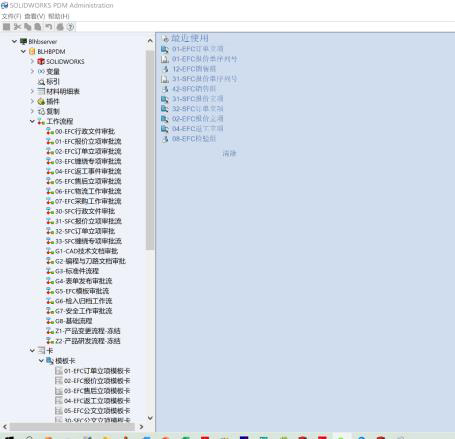Image resolution: width=455 pixels, height=439 pixels.
Task: Open recent item 32-SFC订单立项
Action: coord(198,109)
